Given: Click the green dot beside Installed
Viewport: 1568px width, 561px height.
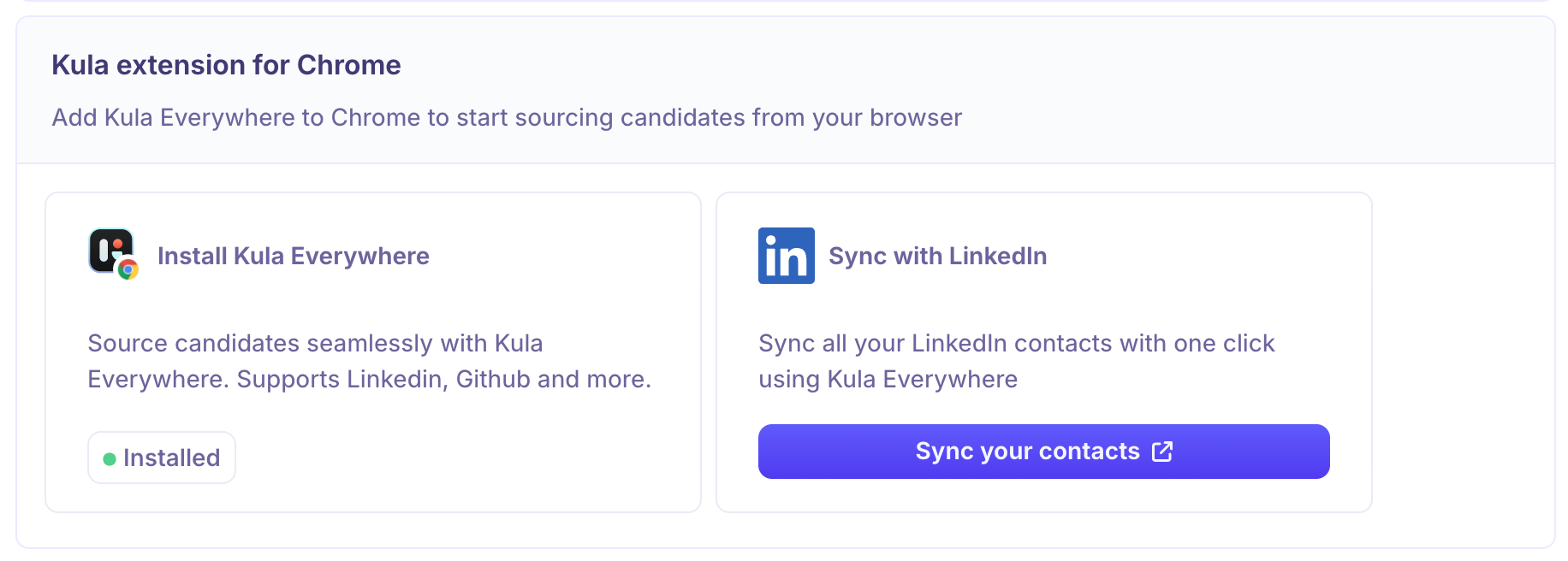Looking at the screenshot, I should (x=110, y=459).
